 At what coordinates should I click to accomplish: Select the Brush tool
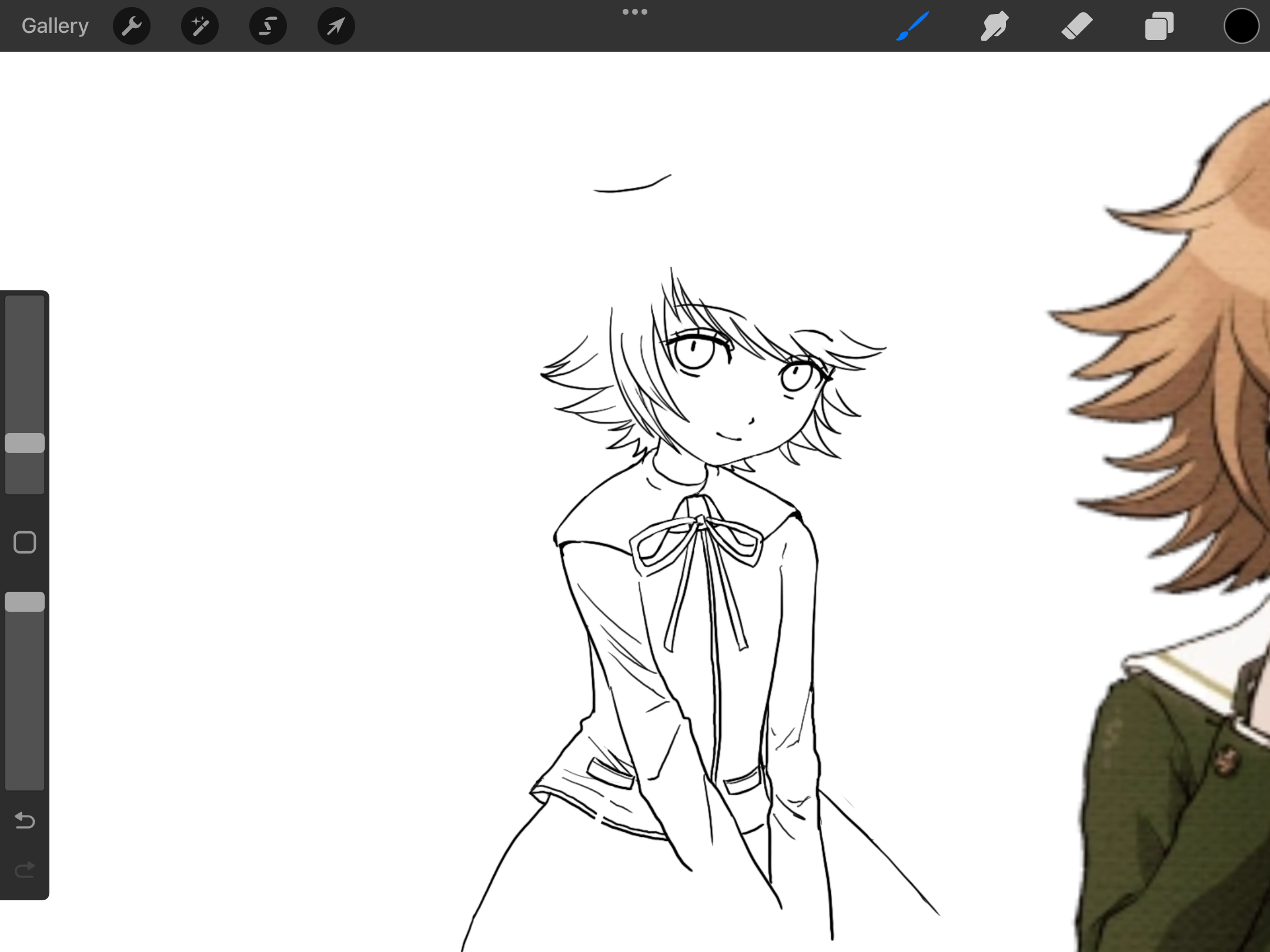913,26
